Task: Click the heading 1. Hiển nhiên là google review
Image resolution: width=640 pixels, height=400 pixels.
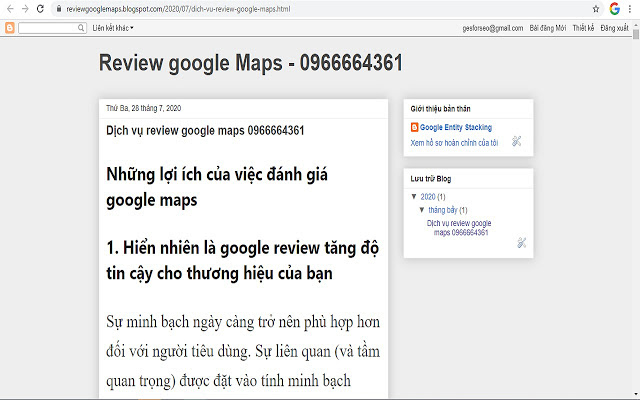Action: click(x=243, y=260)
